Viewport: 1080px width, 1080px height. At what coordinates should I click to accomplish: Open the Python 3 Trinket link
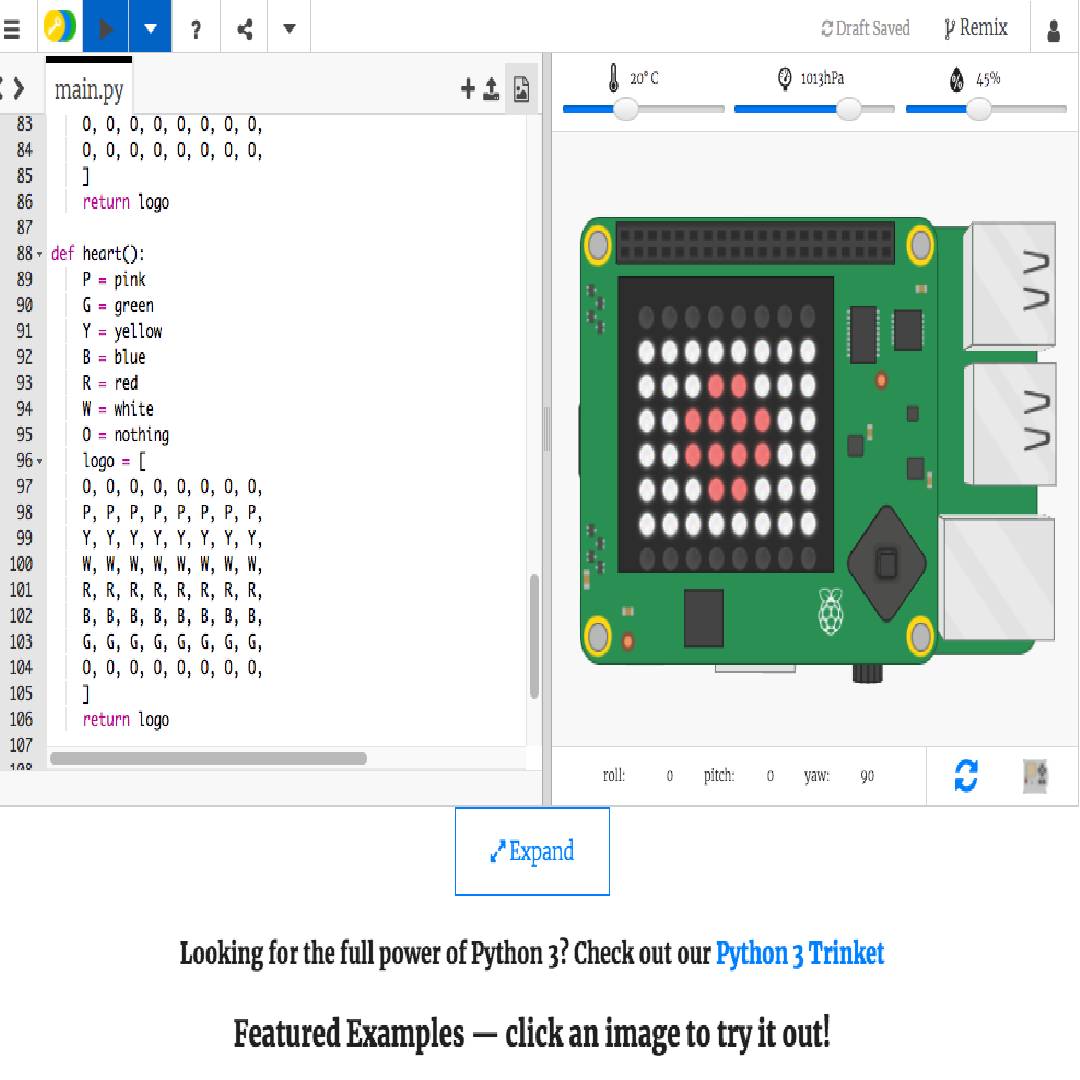(799, 953)
